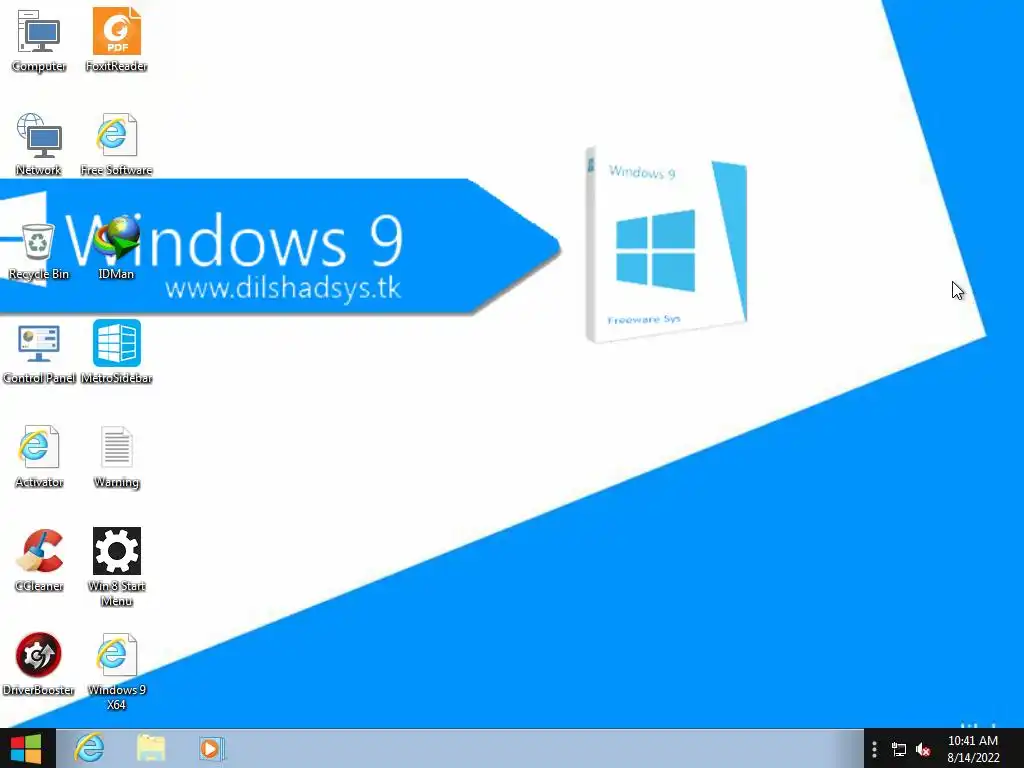Launch IDMan download manager icon

pyautogui.click(x=116, y=249)
